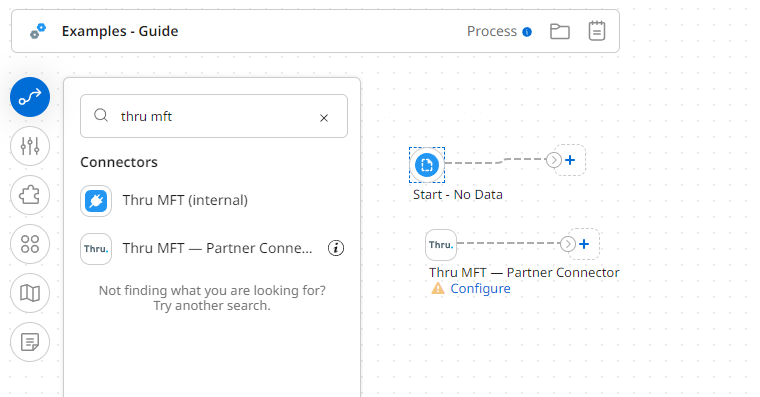Click the four circles grid icon
This screenshot has height=397, width=760.
pyautogui.click(x=30, y=244)
